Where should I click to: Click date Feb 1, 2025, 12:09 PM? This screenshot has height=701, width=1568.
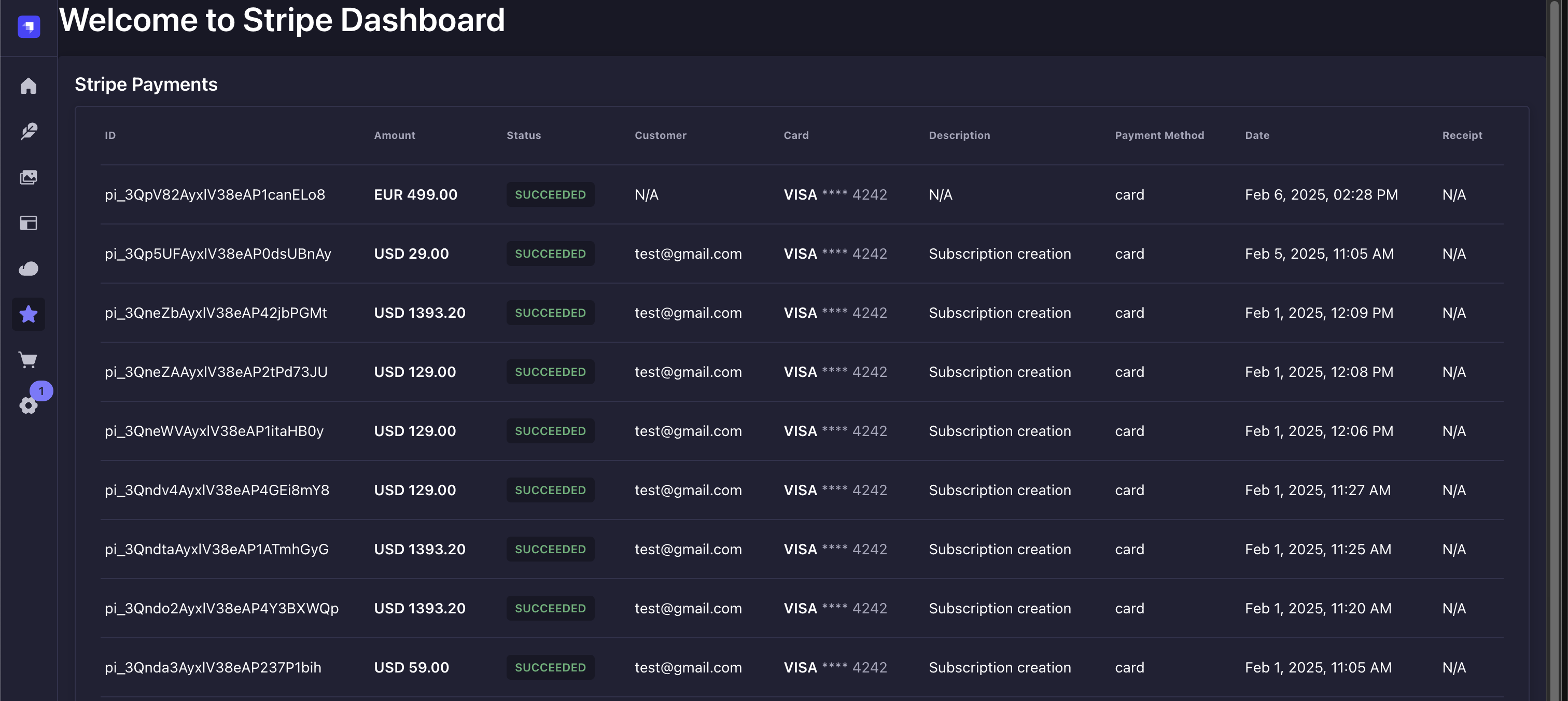tap(1319, 313)
